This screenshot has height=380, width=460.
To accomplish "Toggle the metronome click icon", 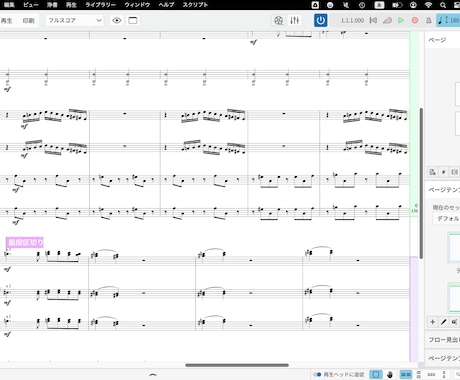I will point(429,20).
